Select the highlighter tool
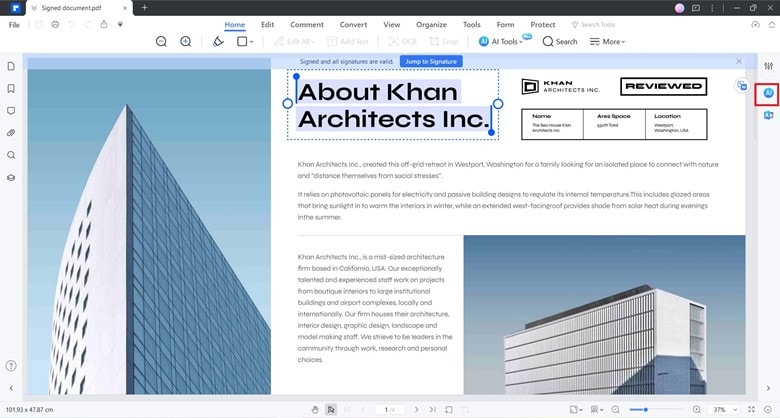780x418 pixels. click(218, 42)
